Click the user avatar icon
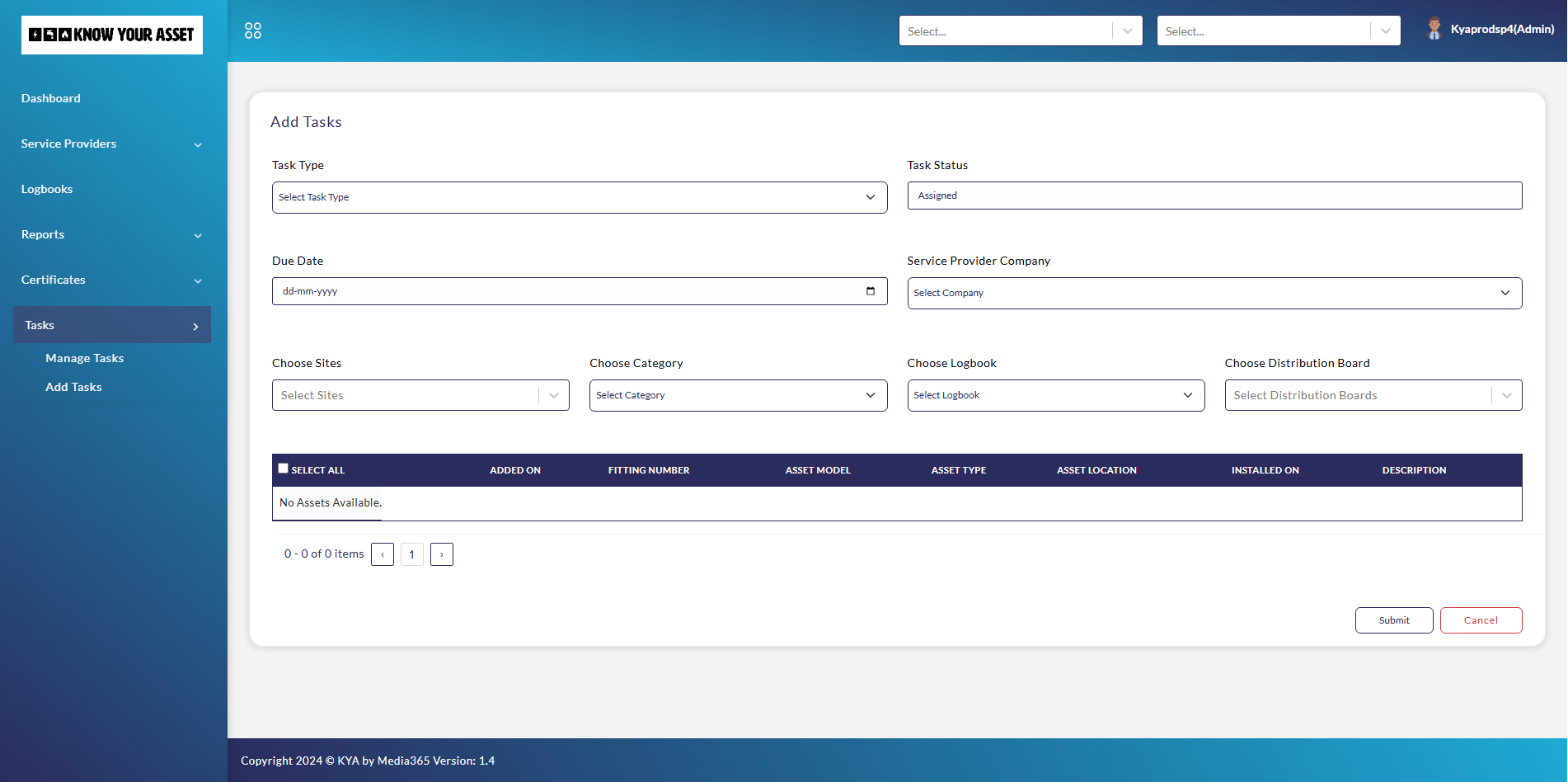 (x=1434, y=29)
